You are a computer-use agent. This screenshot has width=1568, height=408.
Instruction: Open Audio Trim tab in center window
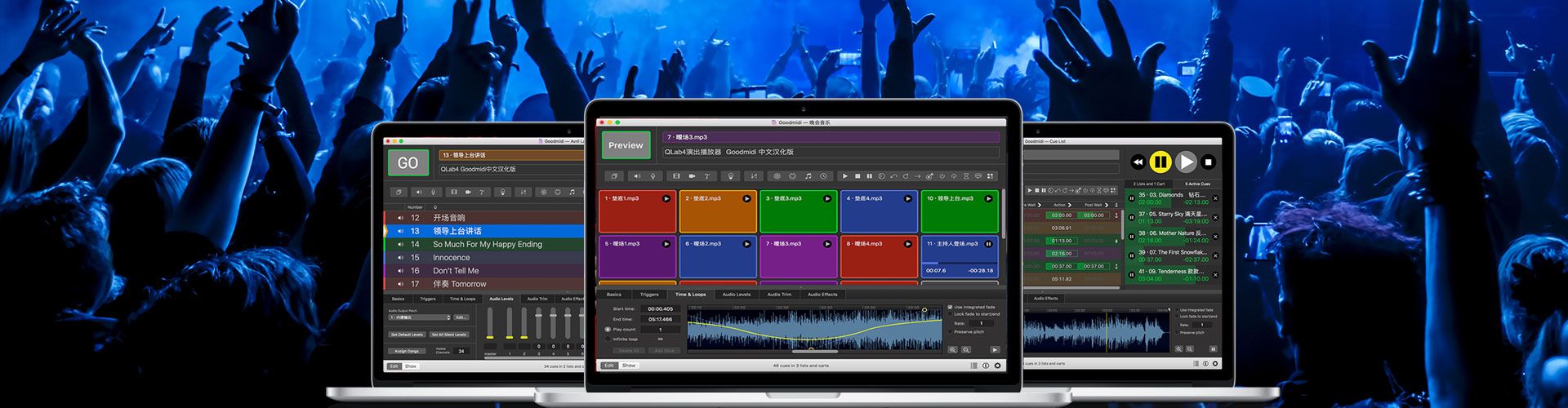(x=779, y=295)
